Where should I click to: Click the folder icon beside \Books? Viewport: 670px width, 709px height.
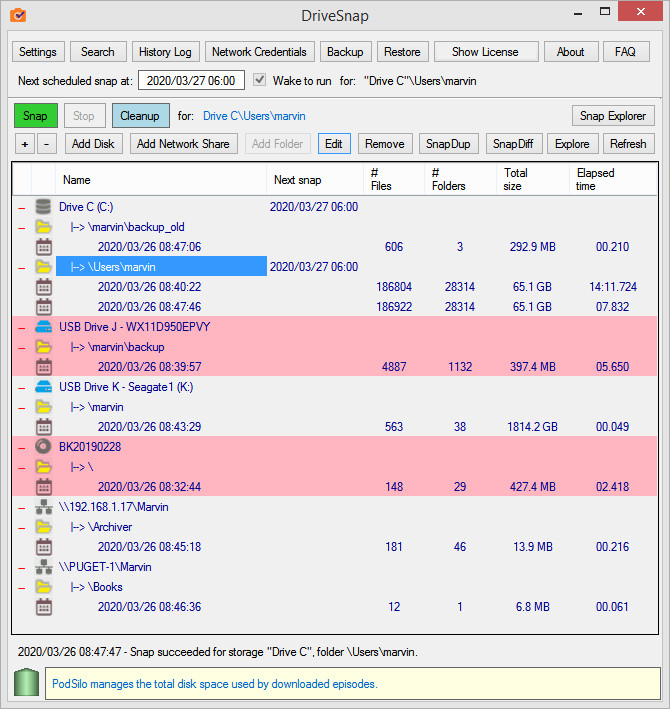point(43,586)
